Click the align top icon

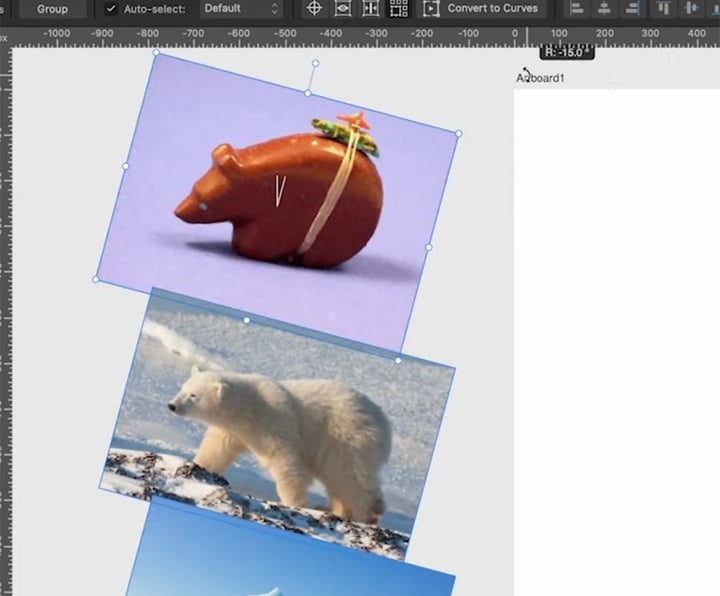pos(663,9)
